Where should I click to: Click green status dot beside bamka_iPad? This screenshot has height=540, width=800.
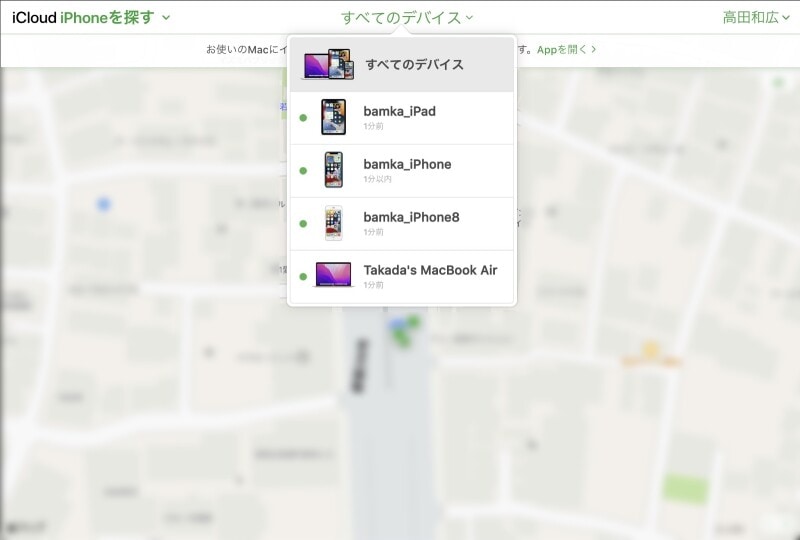303,118
